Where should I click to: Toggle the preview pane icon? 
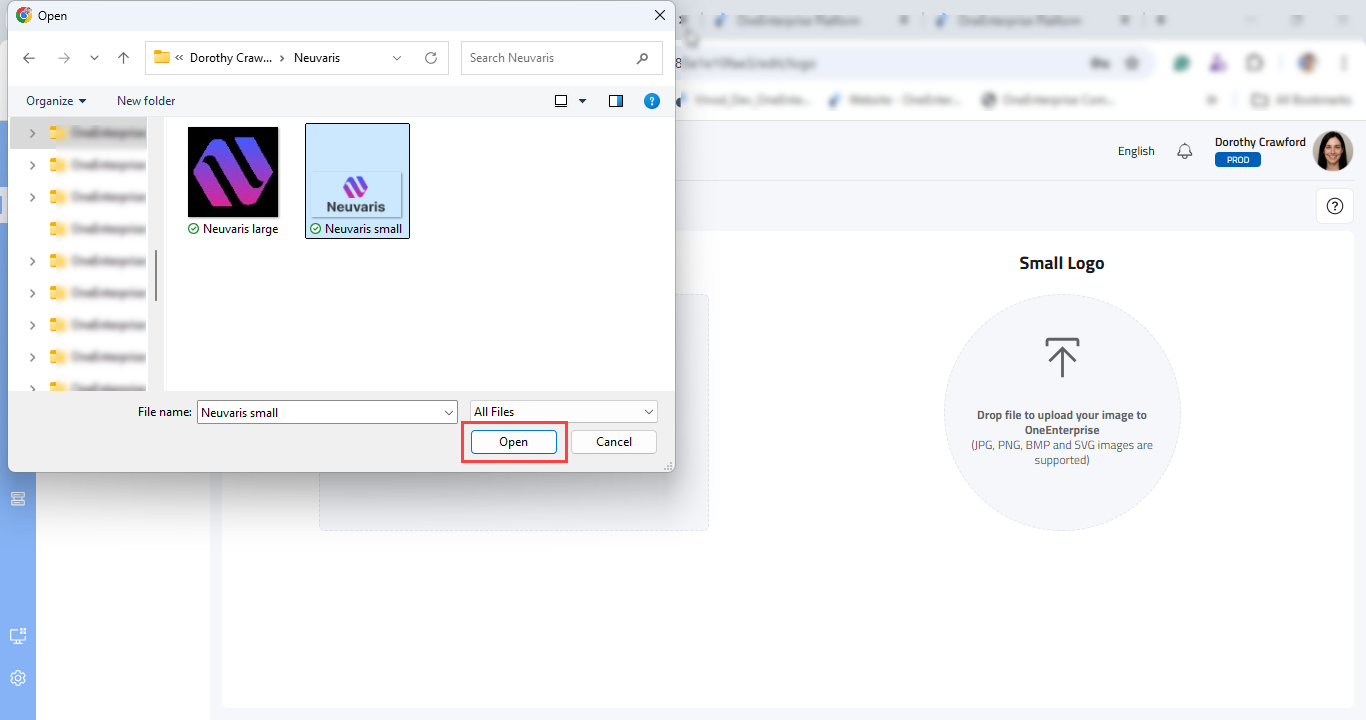(616, 101)
